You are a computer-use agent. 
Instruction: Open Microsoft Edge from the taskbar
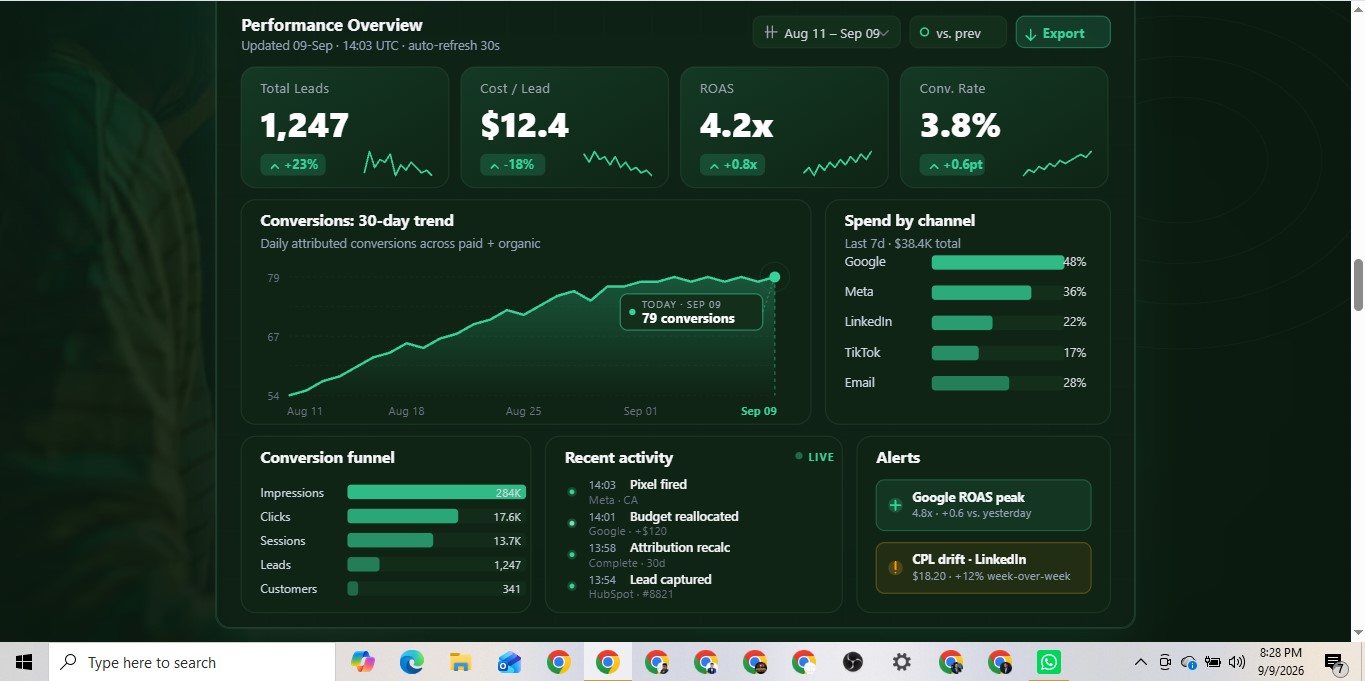(x=411, y=662)
